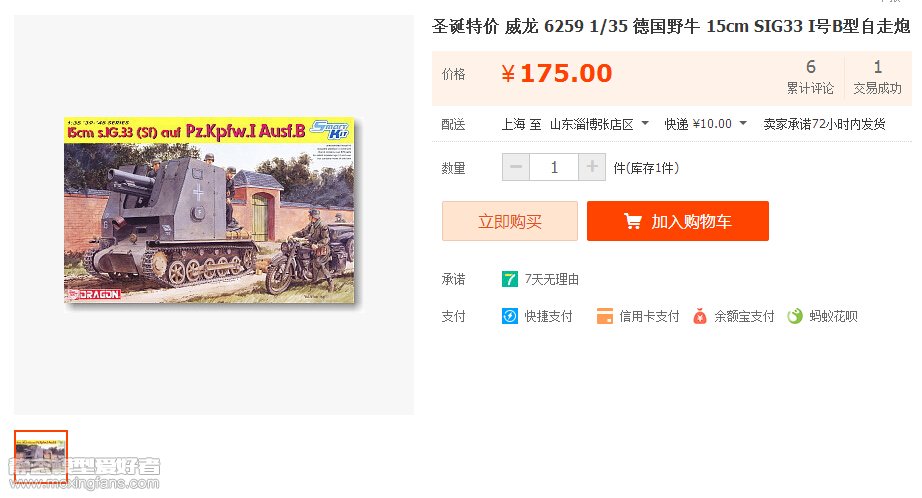Open the 上海 origin location text
Viewport: 922px width, 498px height.
(513, 124)
